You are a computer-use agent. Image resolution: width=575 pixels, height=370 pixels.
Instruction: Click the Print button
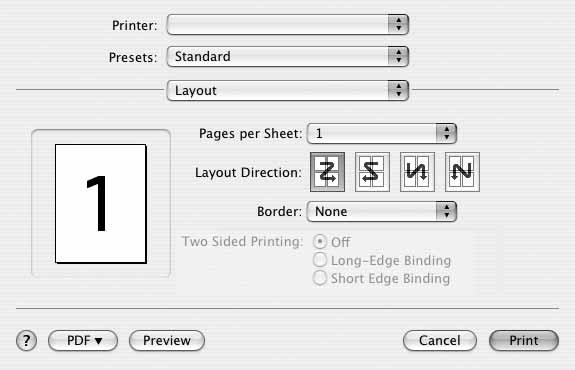click(x=524, y=341)
